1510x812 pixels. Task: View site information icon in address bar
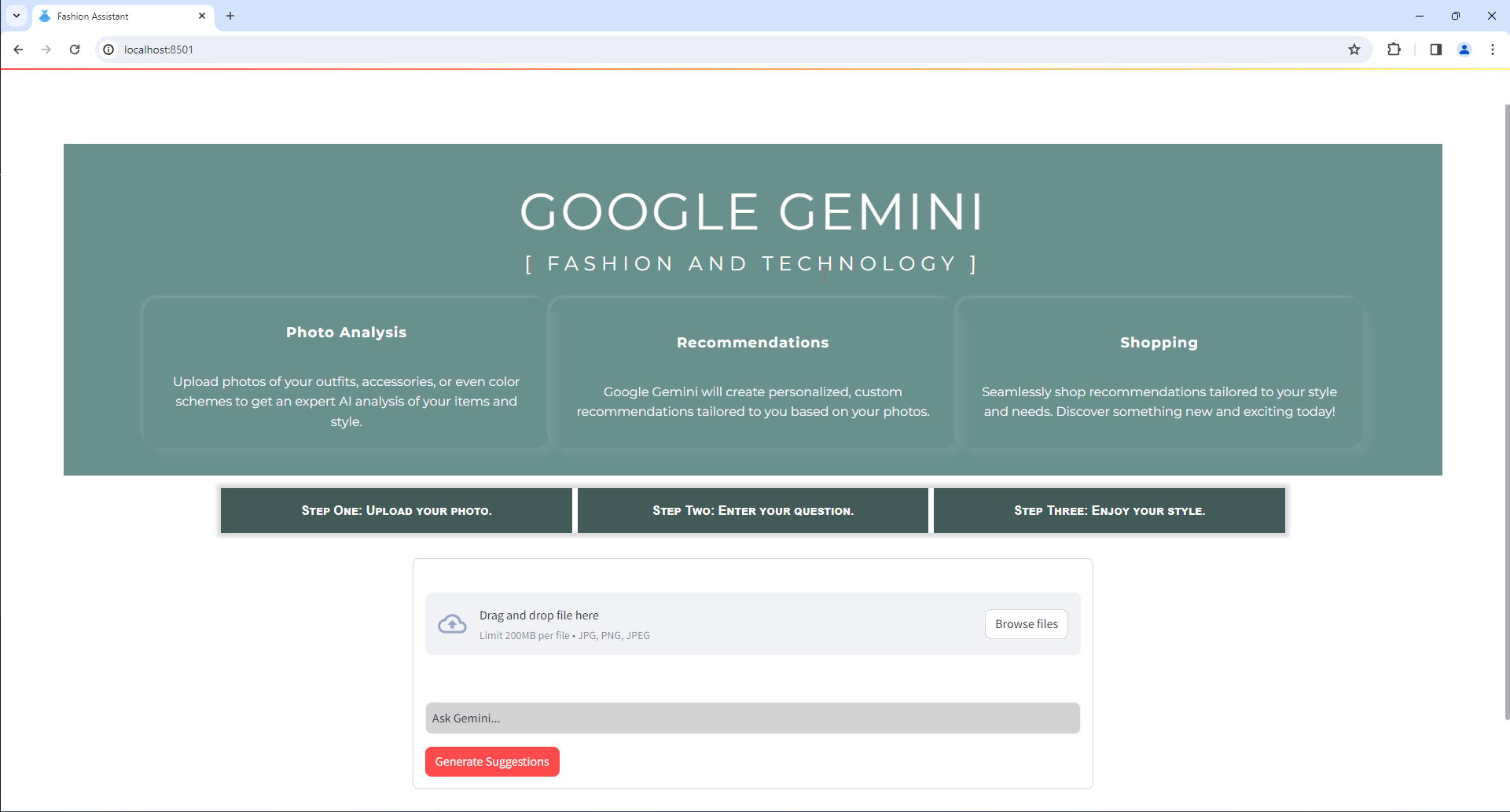108,50
